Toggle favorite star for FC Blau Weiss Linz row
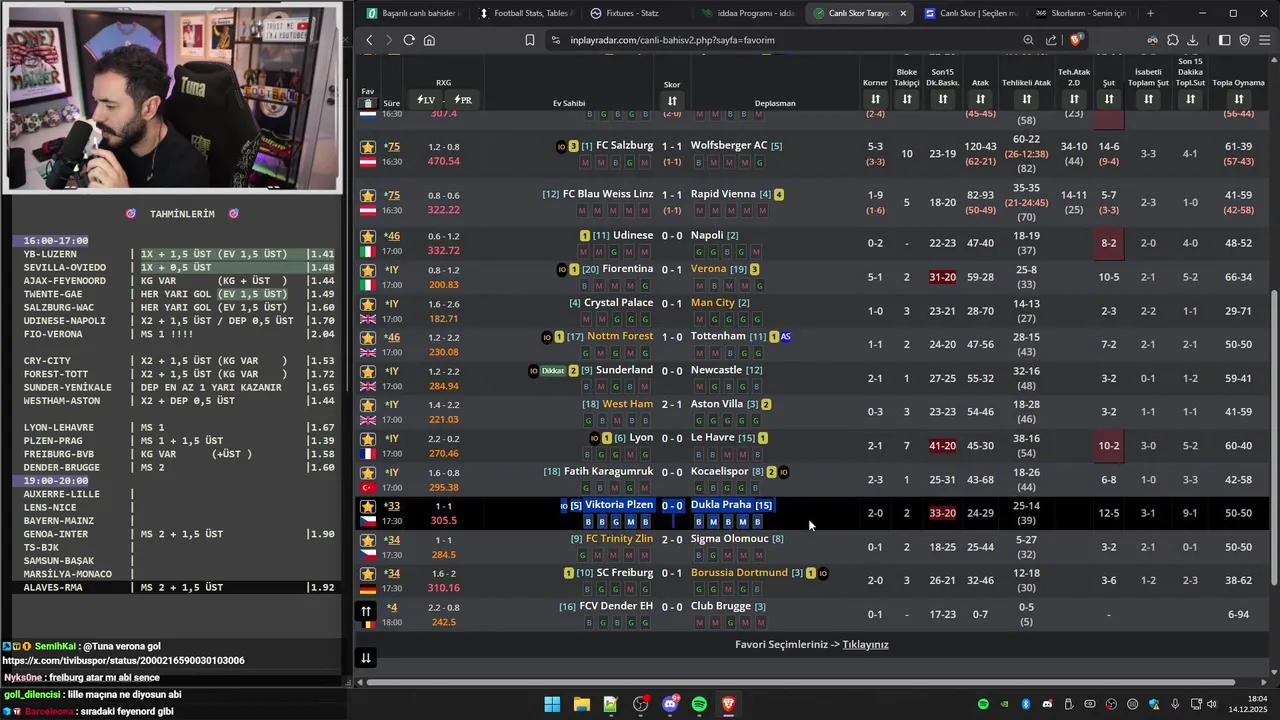Viewport: 1280px width, 720px height. click(x=368, y=196)
